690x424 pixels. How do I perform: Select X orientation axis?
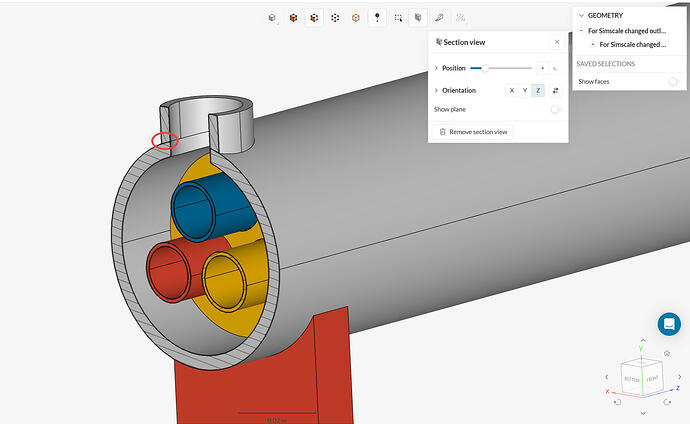512,90
